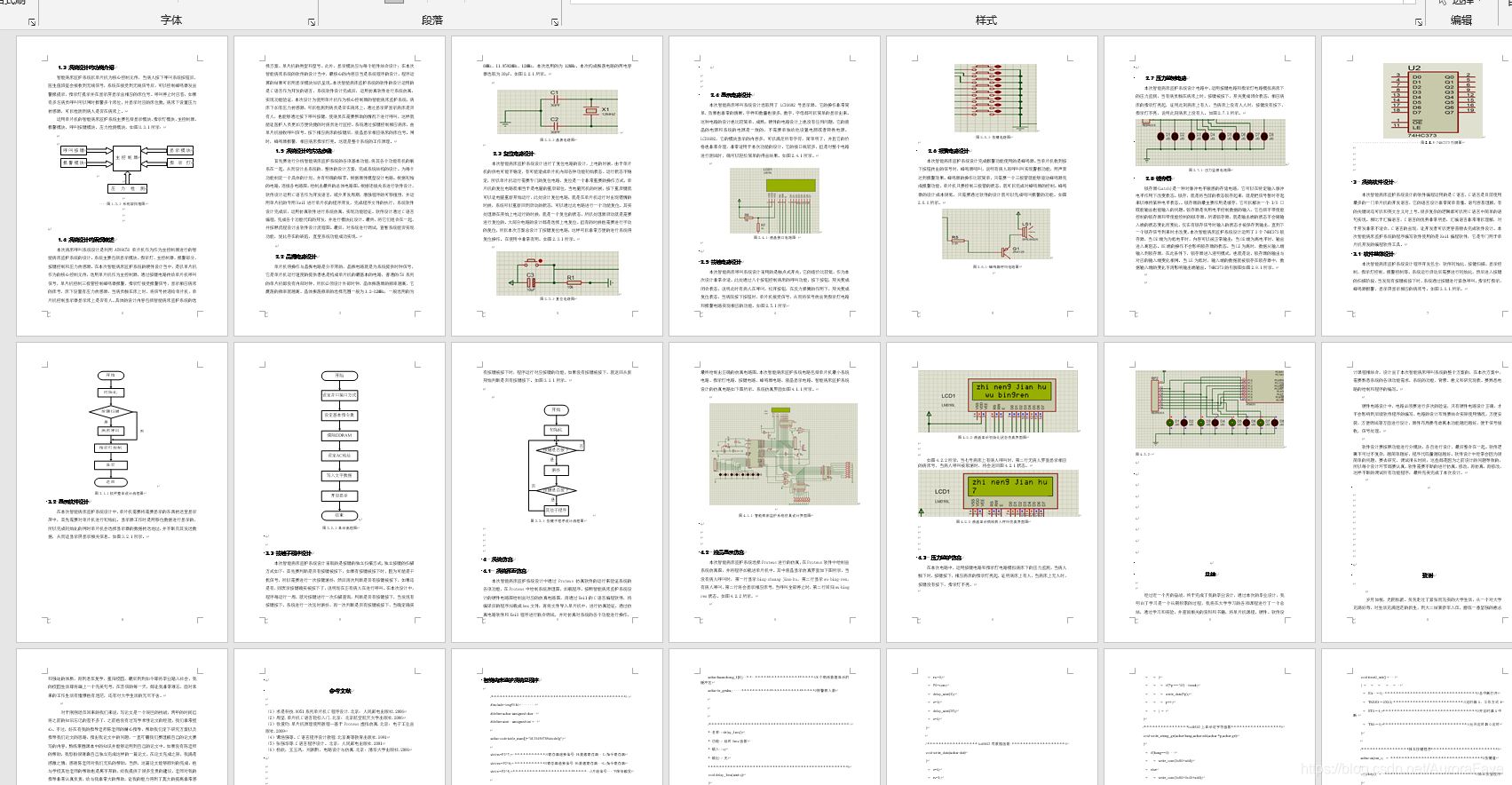Click the '1.3' heading on the first page
The image size is (1512, 785).
(x=86, y=67)
